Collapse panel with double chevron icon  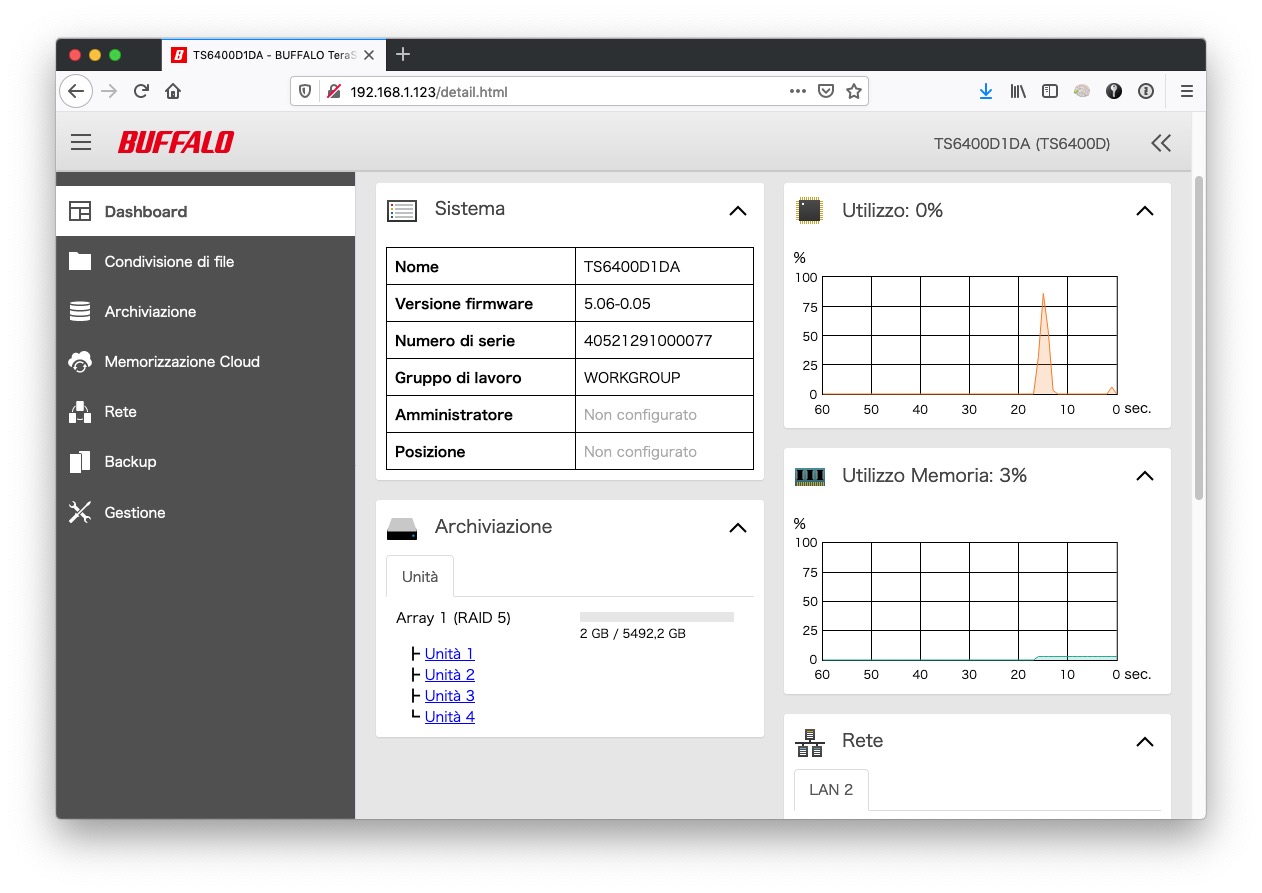(x=1160, y=143)
